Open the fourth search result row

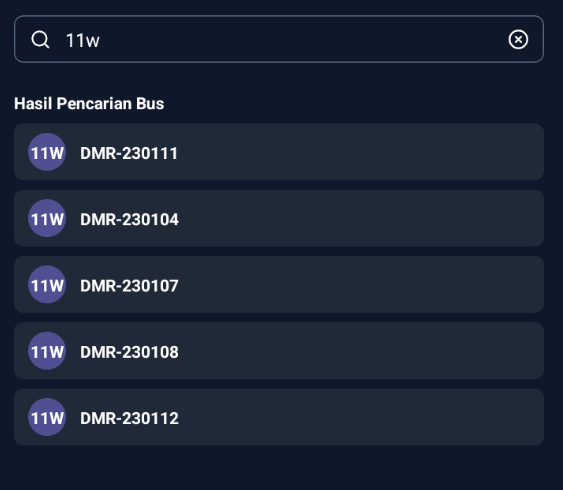279,351
